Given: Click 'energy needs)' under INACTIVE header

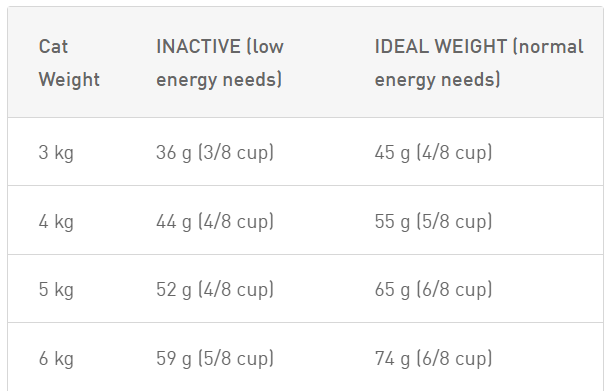Looking at the screenshot, I should pos(219,80).
